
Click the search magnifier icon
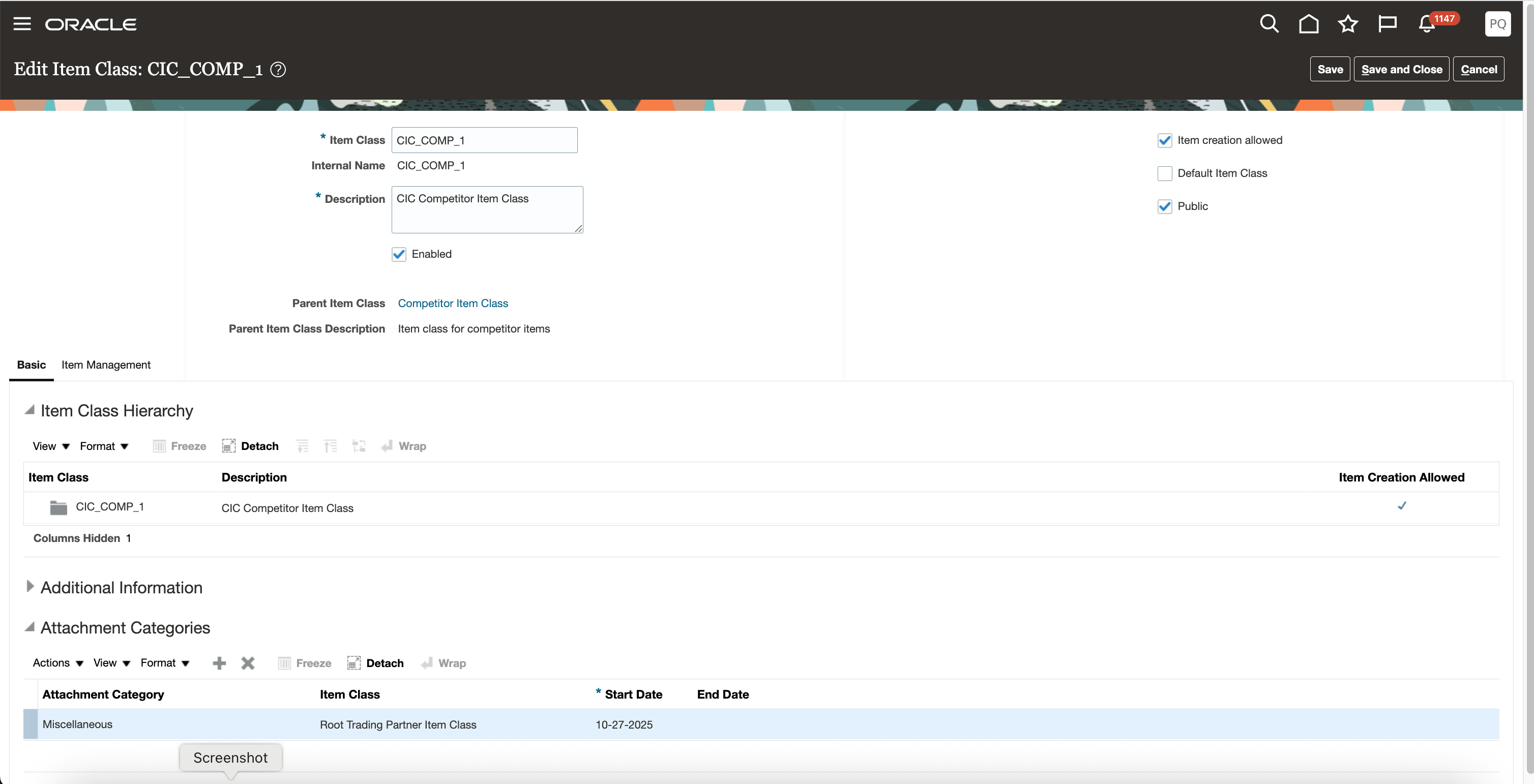1269,24
